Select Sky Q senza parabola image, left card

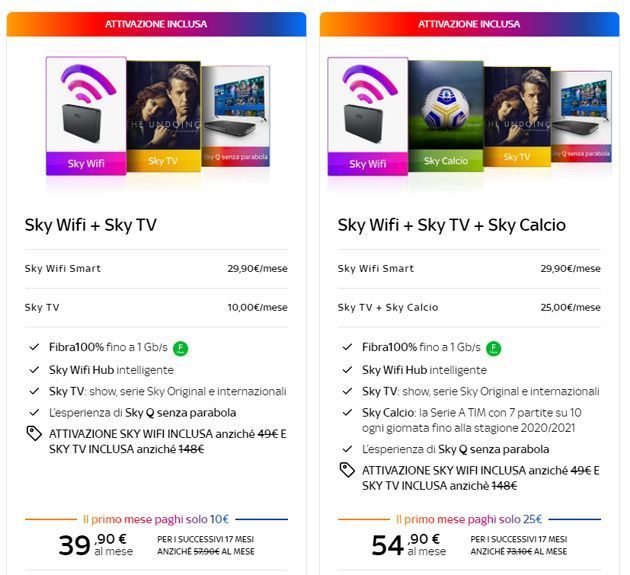[x=236, y=118]
